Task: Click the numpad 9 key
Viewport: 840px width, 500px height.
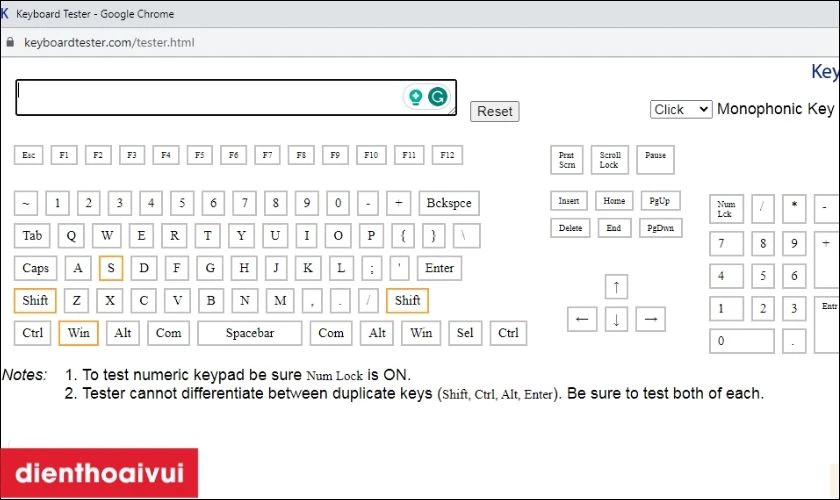Action: (794, 244)
